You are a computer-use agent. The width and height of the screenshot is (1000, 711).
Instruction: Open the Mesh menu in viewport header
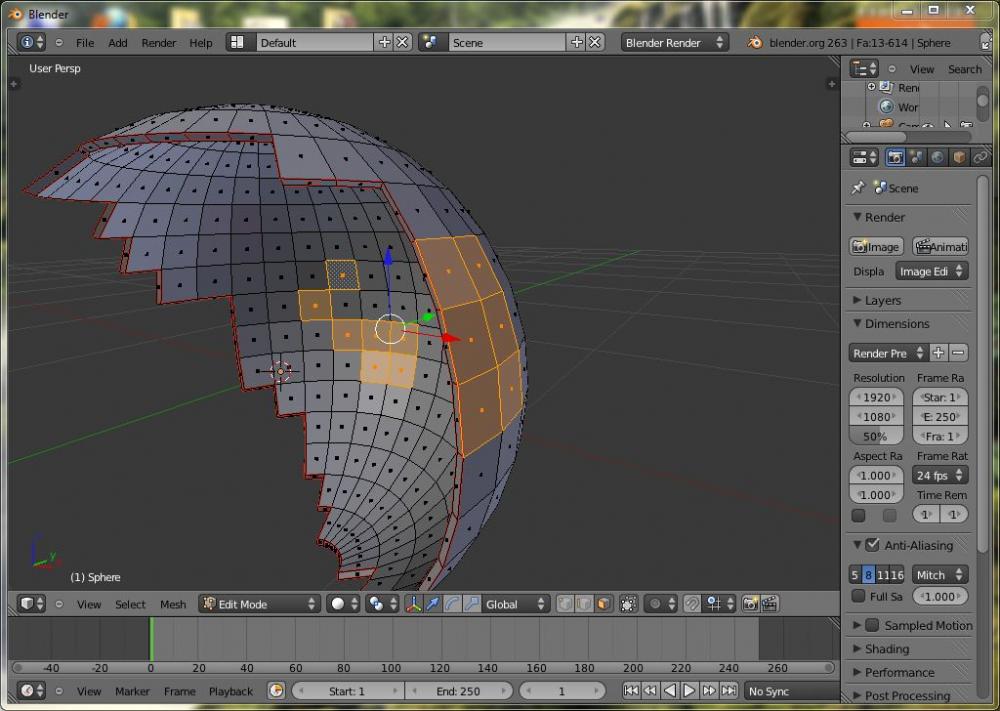173,604
